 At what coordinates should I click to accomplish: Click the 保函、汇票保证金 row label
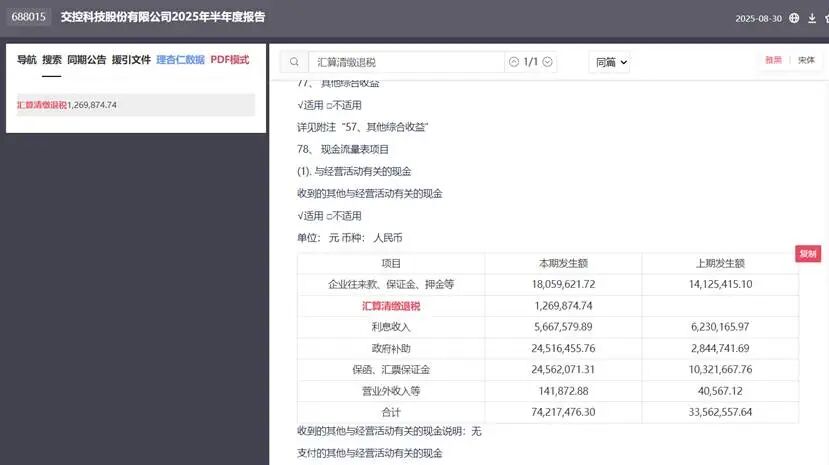(x=391, y=370)
